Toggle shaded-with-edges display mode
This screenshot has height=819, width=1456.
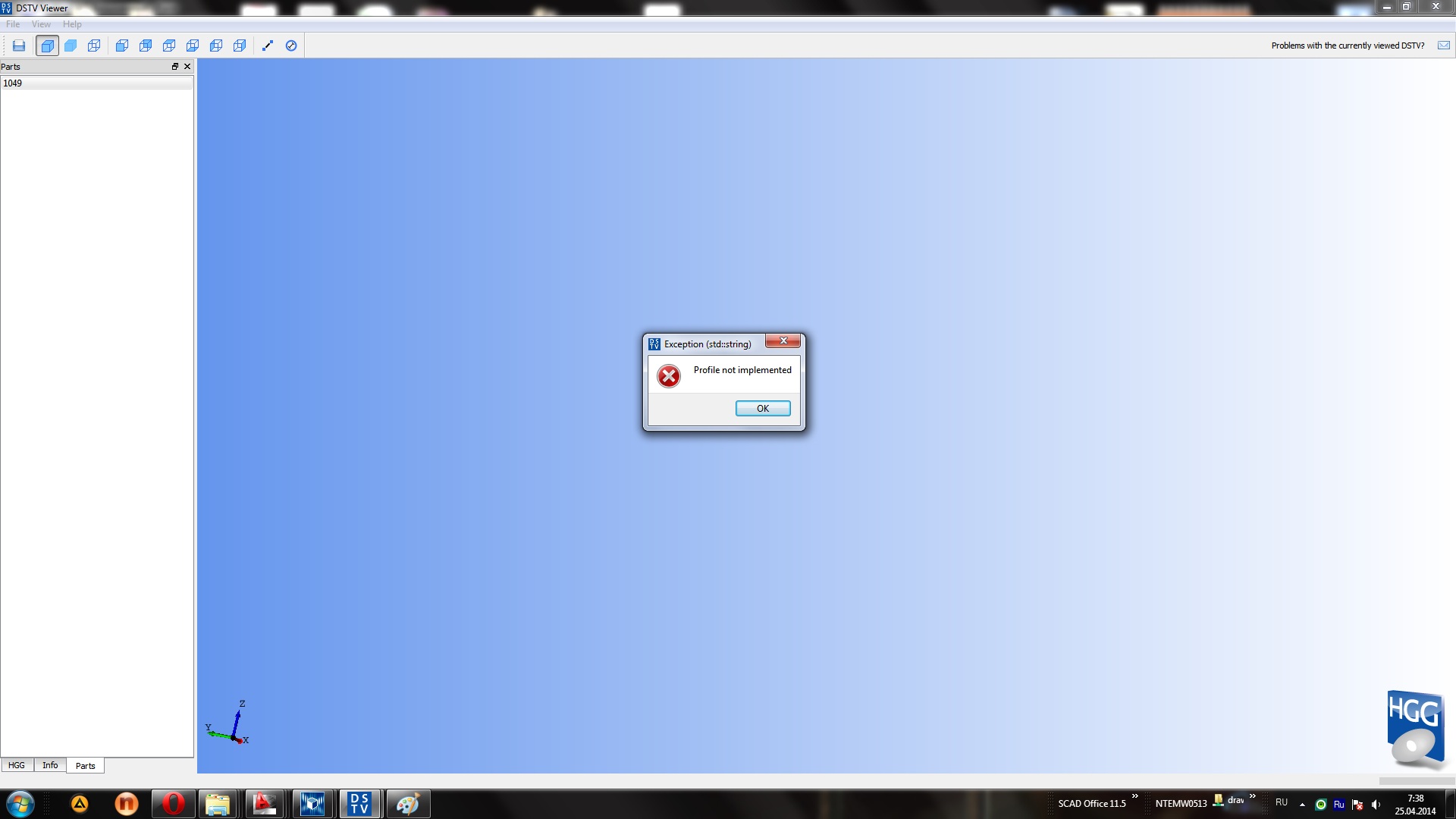pos(47,45)
